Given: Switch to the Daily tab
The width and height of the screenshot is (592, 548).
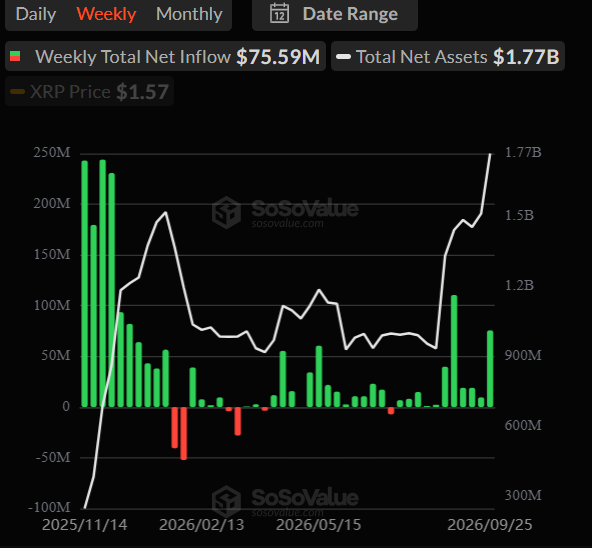Looking at the screenshot, I should click(x=36, y=14).
